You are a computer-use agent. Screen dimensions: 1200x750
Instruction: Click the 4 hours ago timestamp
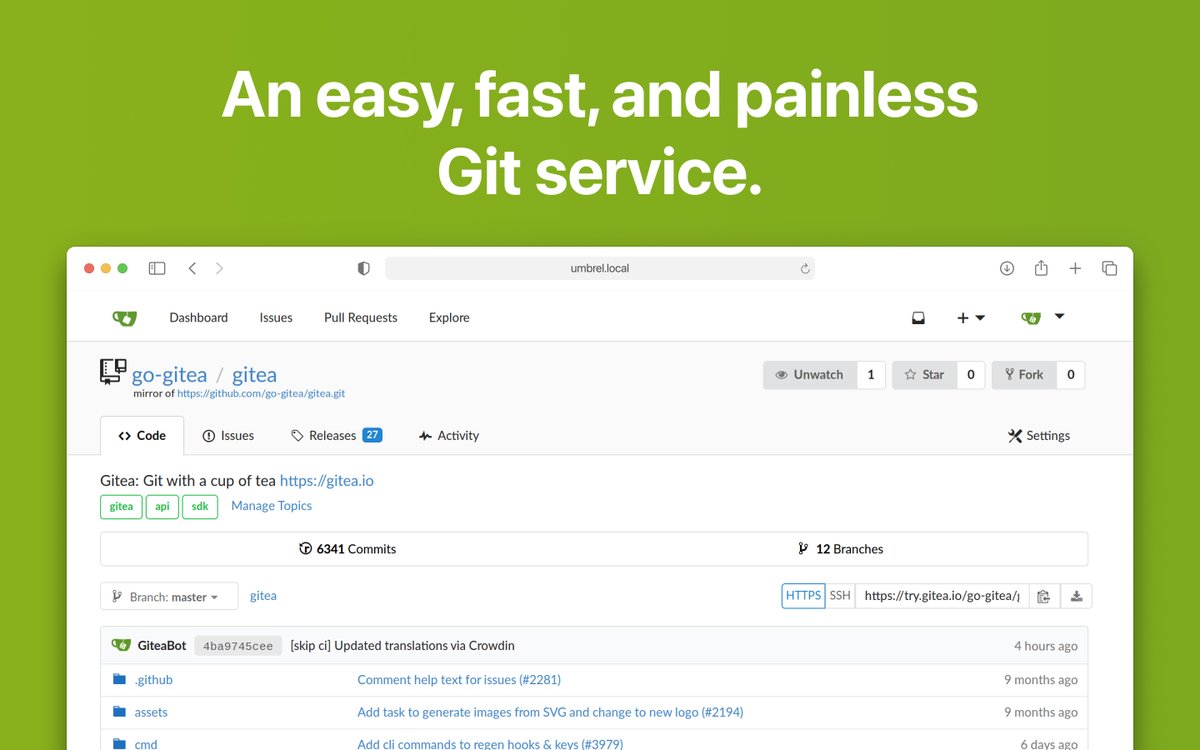point(1046,646)
